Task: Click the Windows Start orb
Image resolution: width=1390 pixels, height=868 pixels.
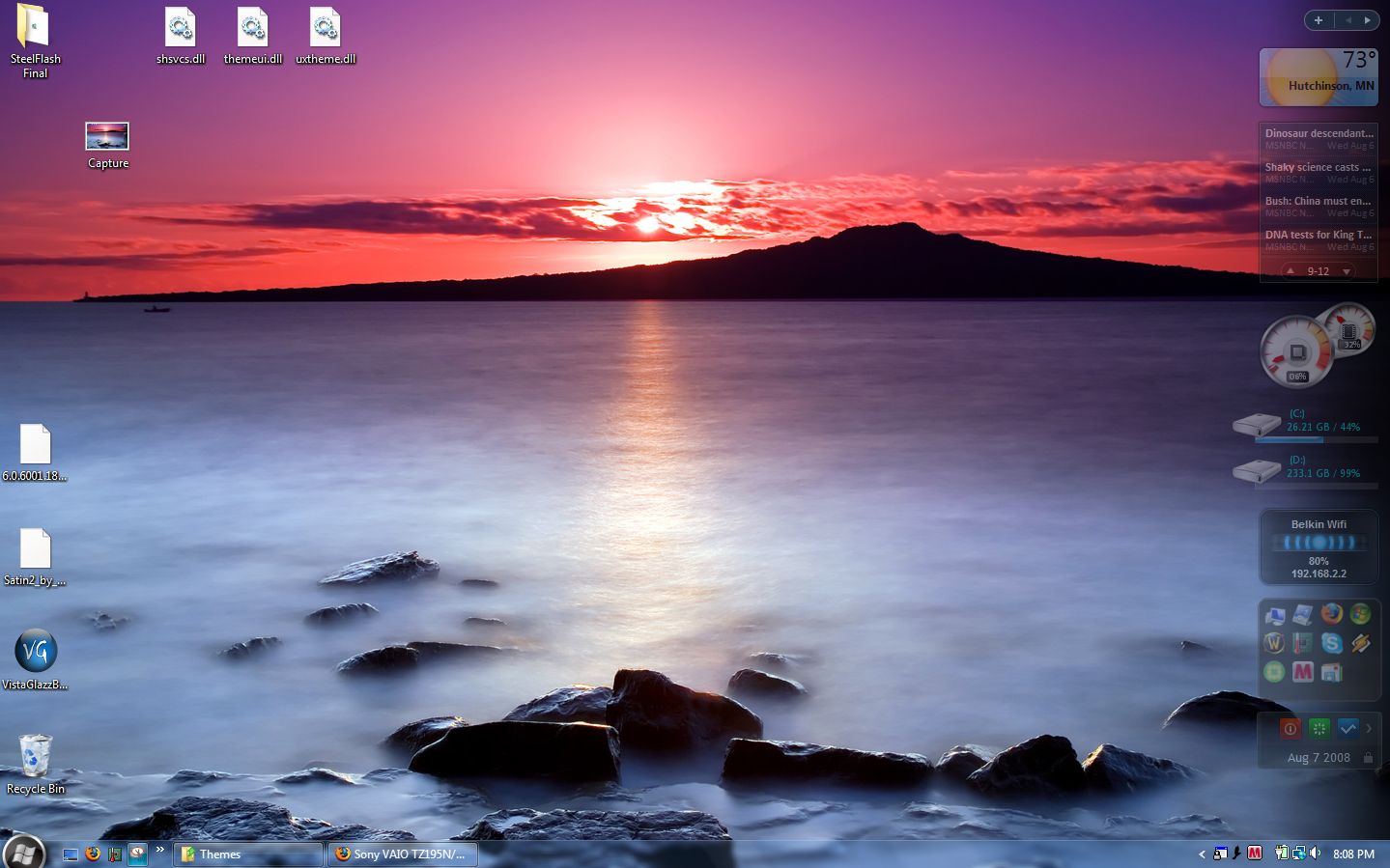Action: coord(23,853)
